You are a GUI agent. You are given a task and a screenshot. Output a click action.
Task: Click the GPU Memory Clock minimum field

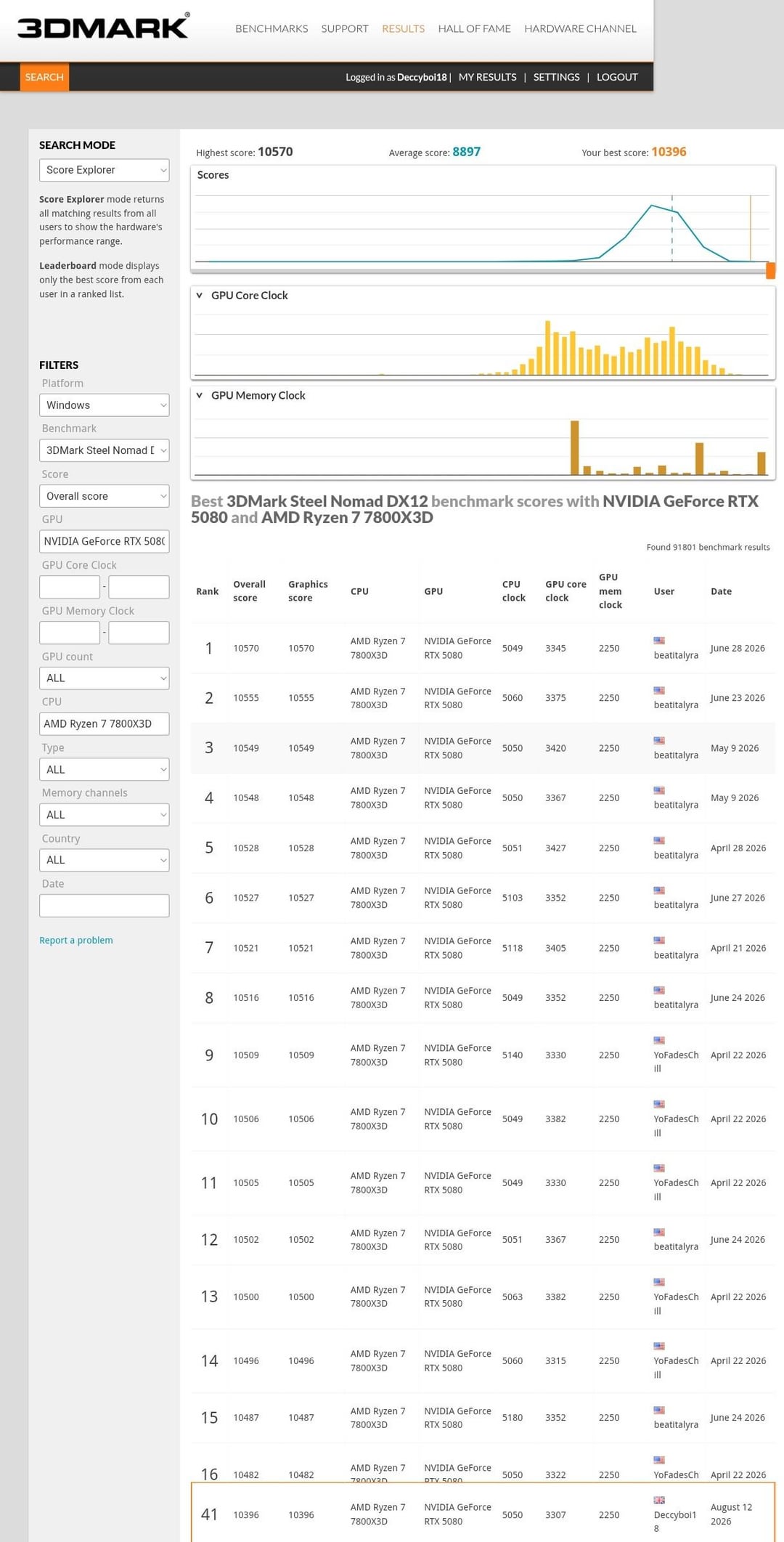point(70,633)
